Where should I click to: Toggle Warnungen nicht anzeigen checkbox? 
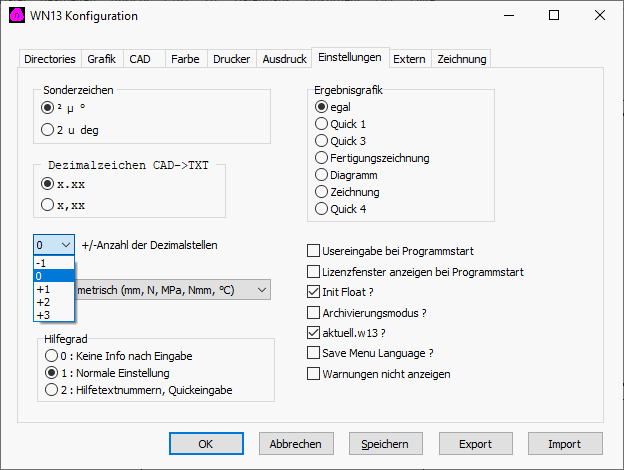click(x=314, y=374)
